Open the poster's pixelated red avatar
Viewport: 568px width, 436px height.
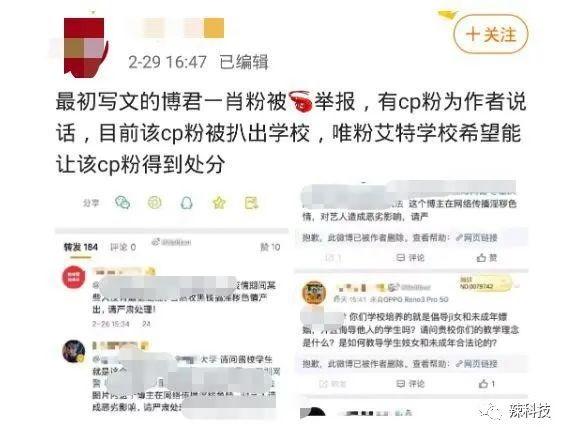click(86, 48)
